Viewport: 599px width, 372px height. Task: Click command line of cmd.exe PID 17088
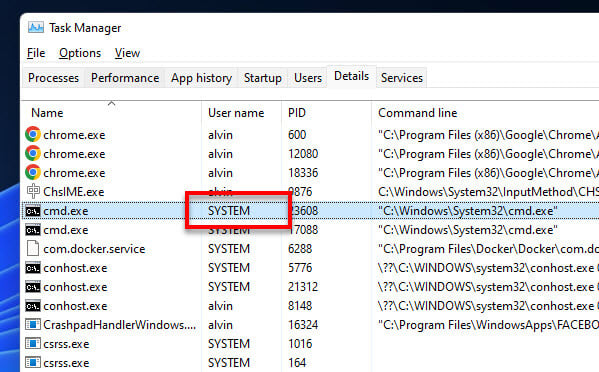(x=468, y=230)
